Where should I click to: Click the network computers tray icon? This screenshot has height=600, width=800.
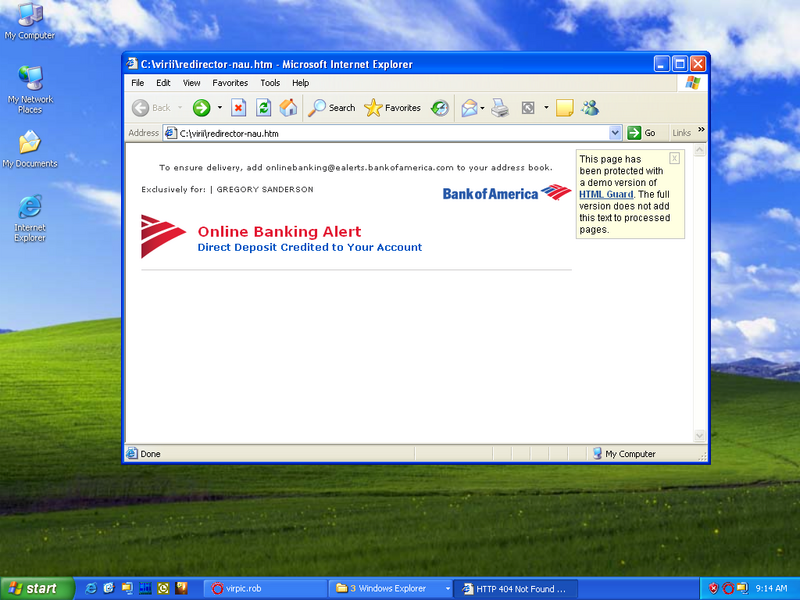click(x=742, y=589)
